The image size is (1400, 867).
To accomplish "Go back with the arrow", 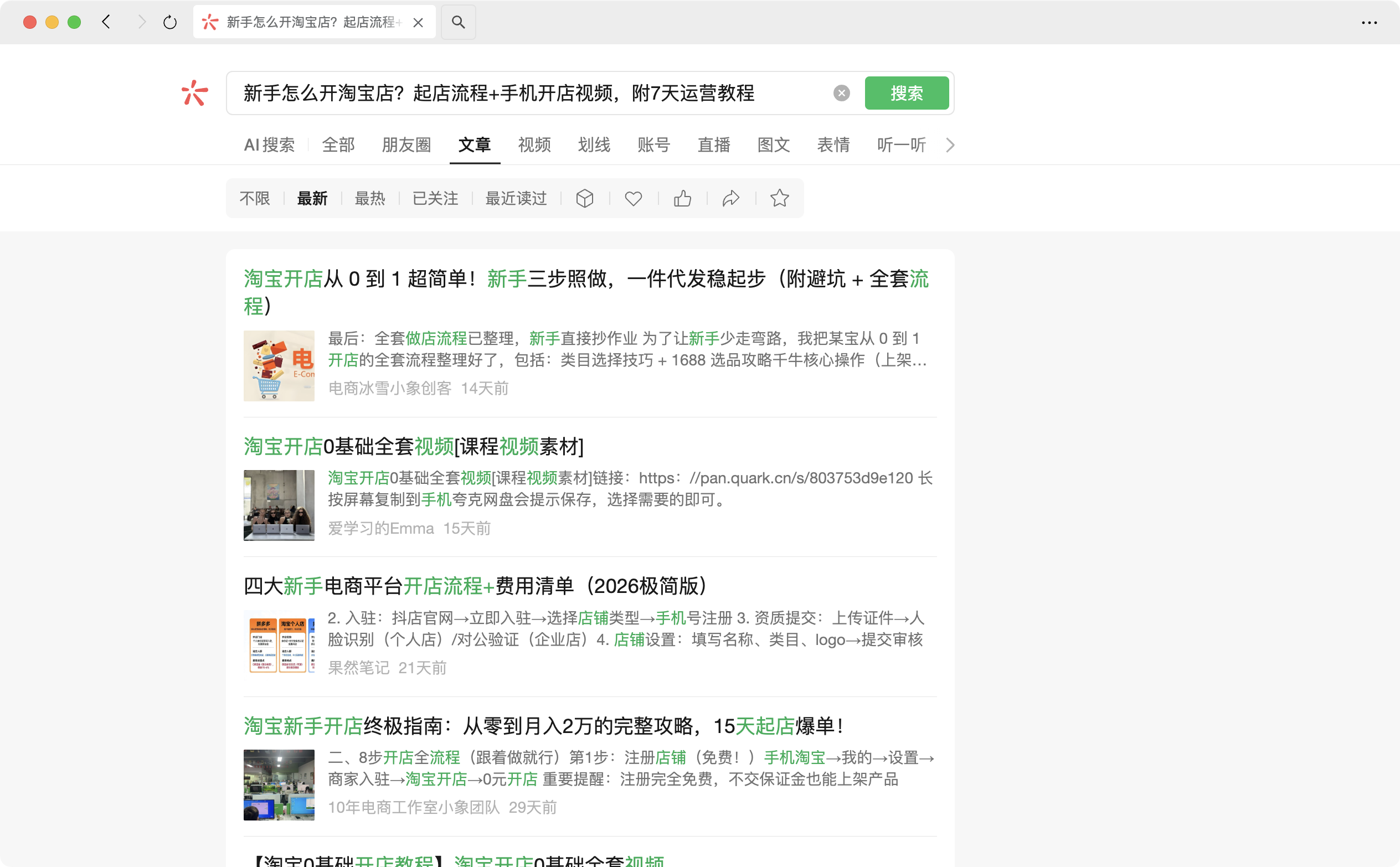I will click(106, 22).
